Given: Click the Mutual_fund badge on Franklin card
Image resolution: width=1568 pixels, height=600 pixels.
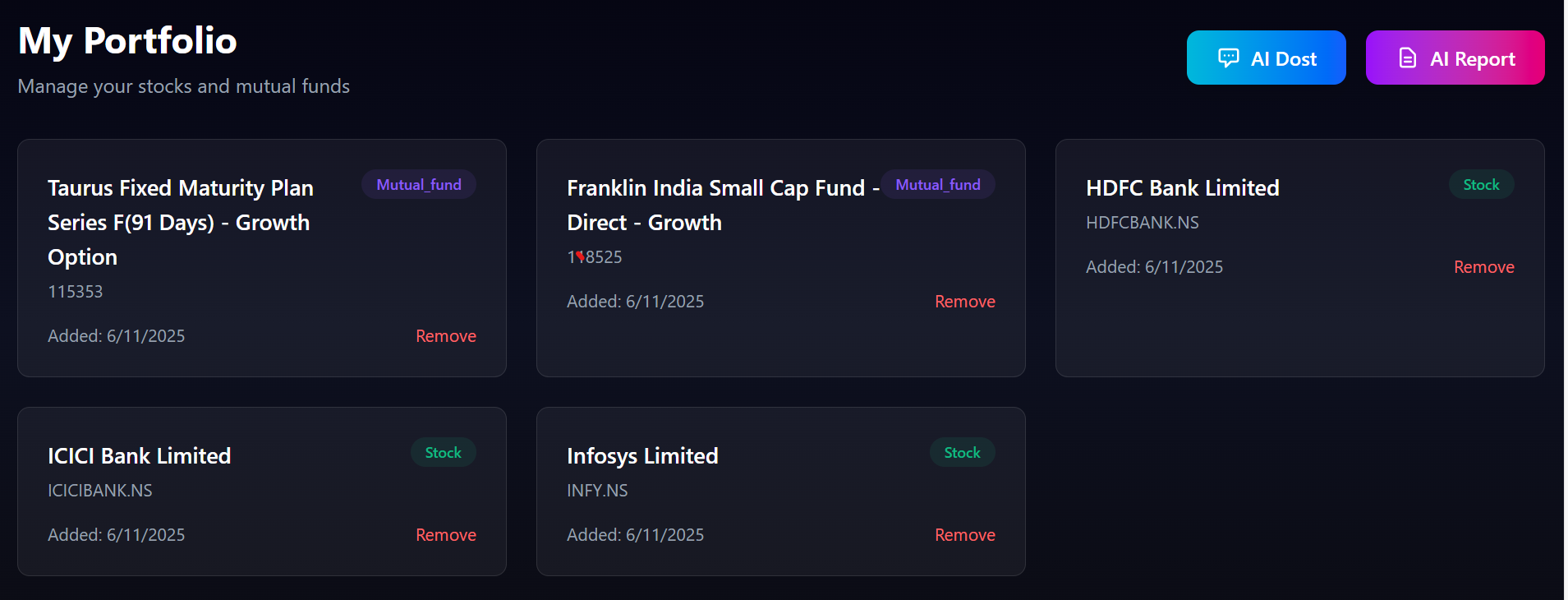Looking at the screenshot, I should (937, 185).
